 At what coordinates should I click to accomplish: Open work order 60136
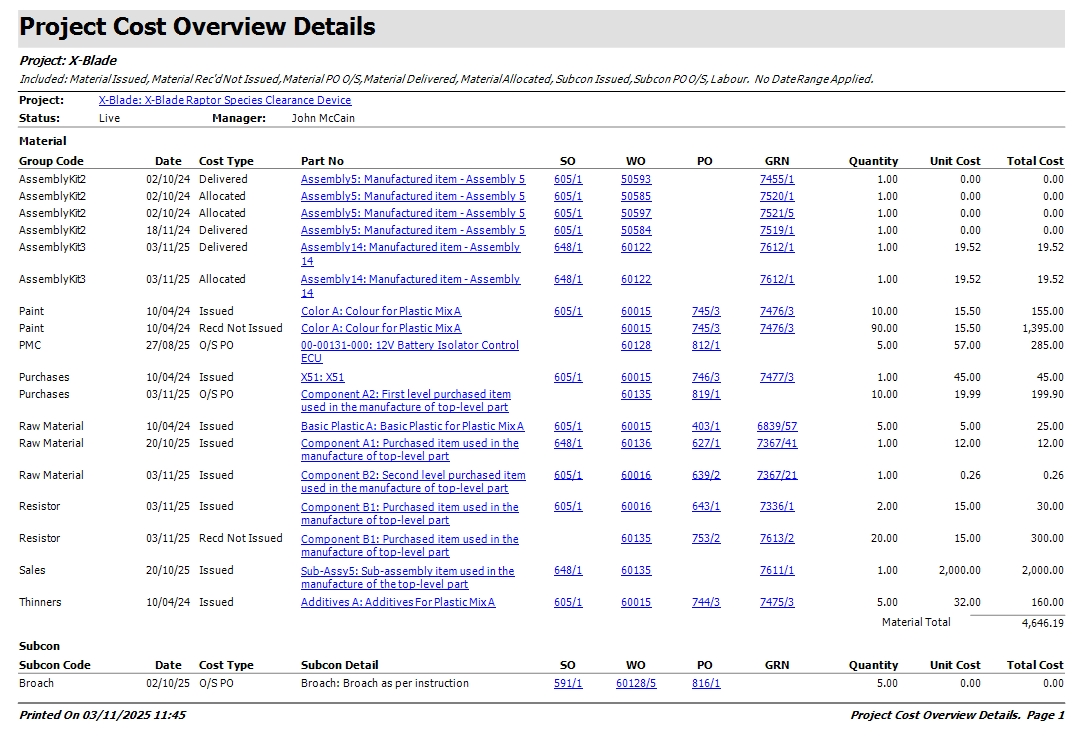coord(635,444)
